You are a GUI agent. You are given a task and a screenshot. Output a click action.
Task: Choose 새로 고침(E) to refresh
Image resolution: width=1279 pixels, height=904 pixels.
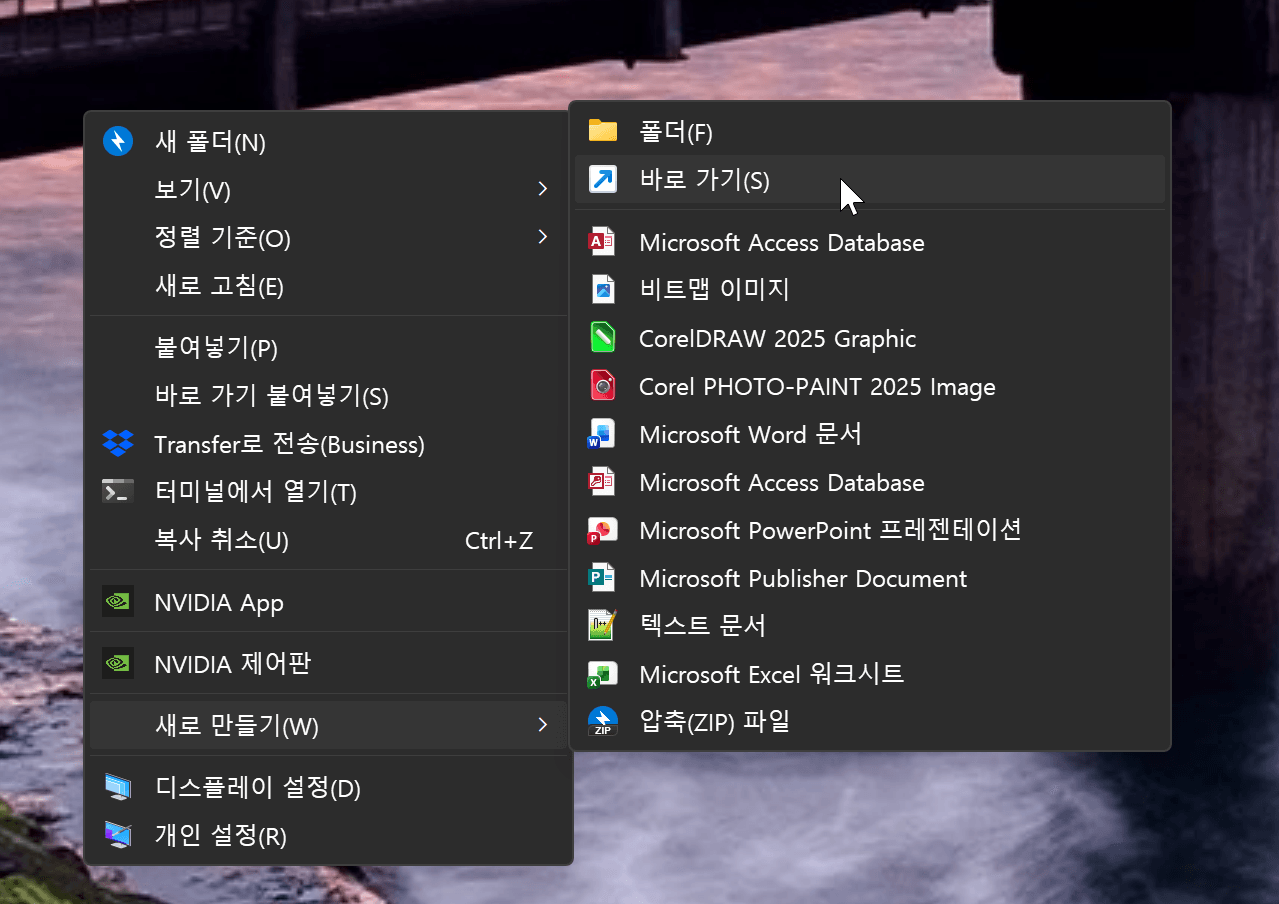(329, 287)
